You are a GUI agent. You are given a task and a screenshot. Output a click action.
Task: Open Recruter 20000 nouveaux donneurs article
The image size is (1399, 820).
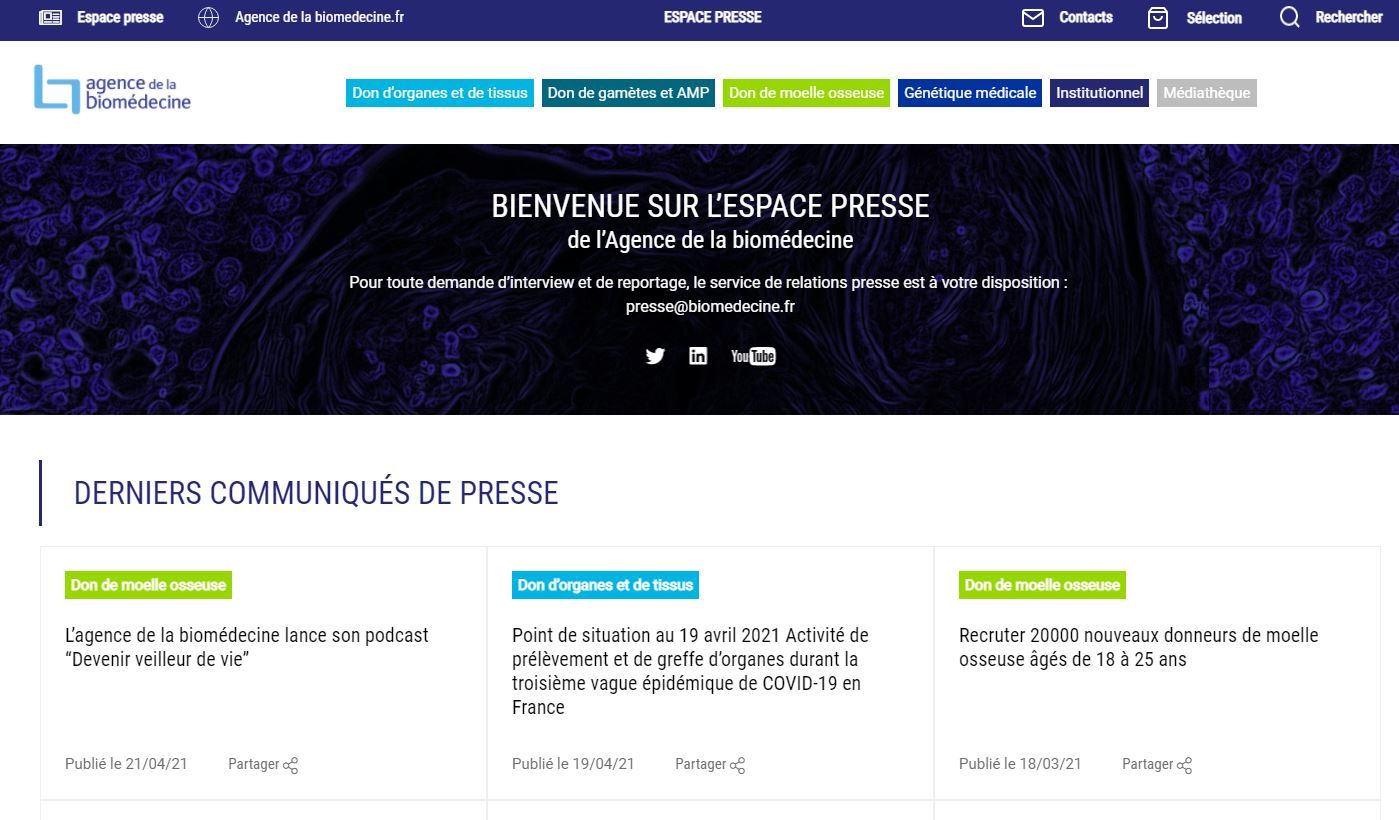coord(1139,647)
